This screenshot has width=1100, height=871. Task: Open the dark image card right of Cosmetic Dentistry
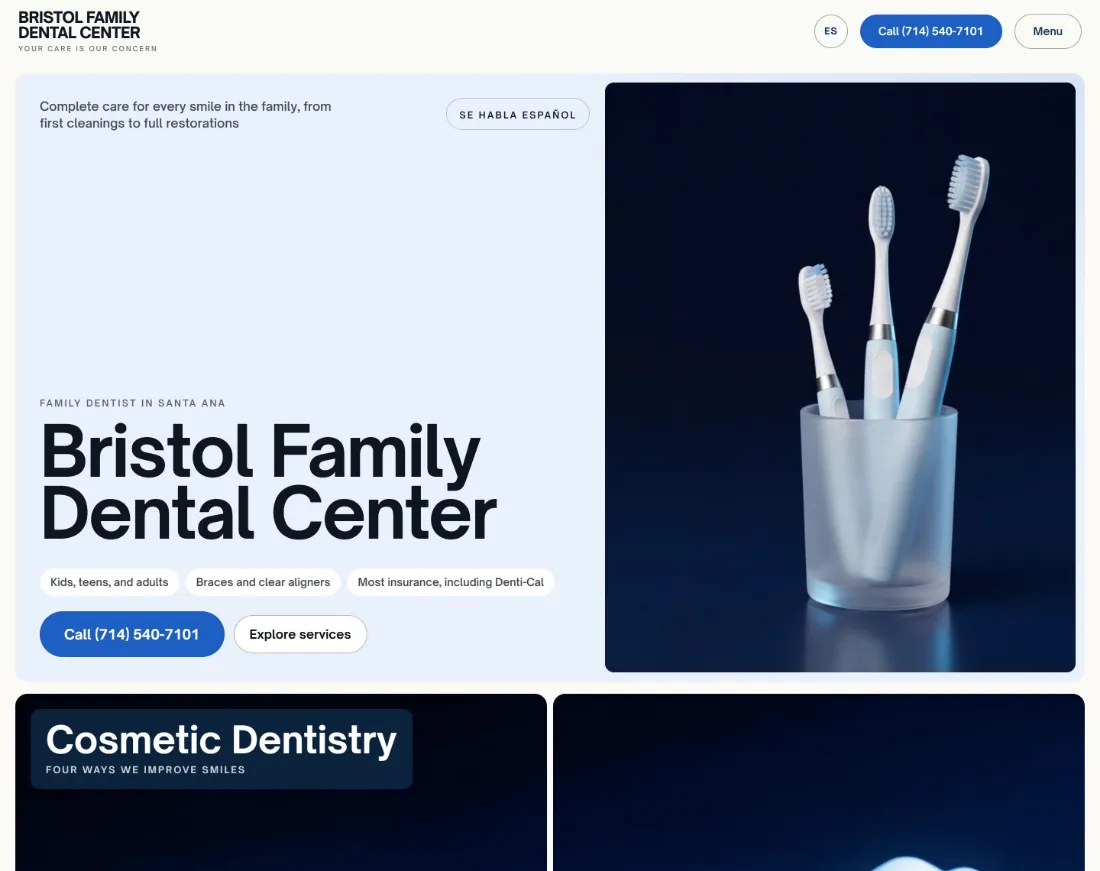tap(819, 783)
